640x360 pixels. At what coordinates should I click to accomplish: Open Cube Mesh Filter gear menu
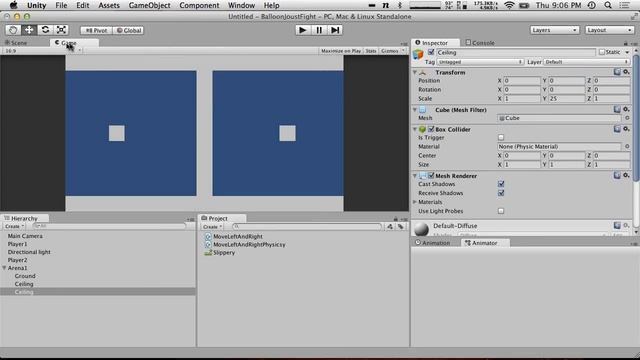tap(626, 109)
